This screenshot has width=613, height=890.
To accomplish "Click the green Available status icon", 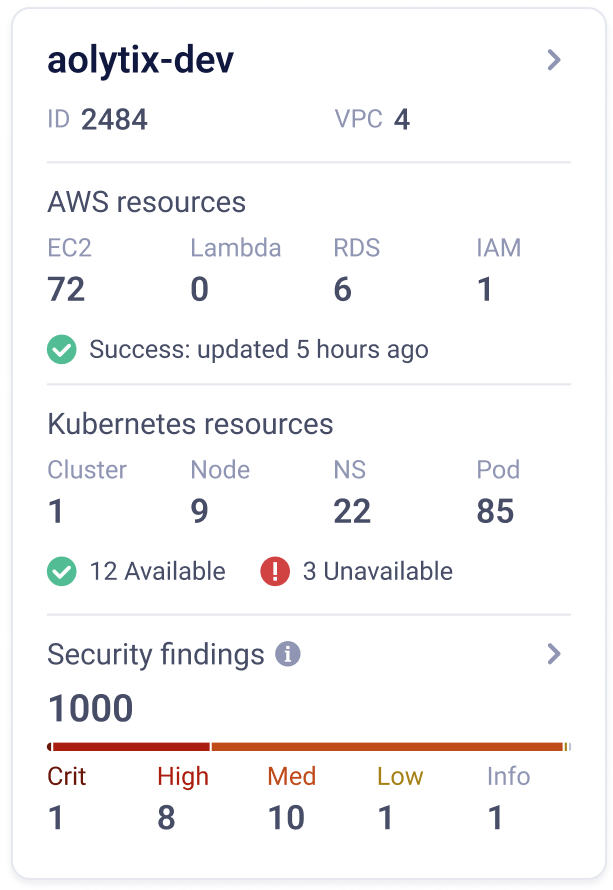I will click(x=62, y=572).
